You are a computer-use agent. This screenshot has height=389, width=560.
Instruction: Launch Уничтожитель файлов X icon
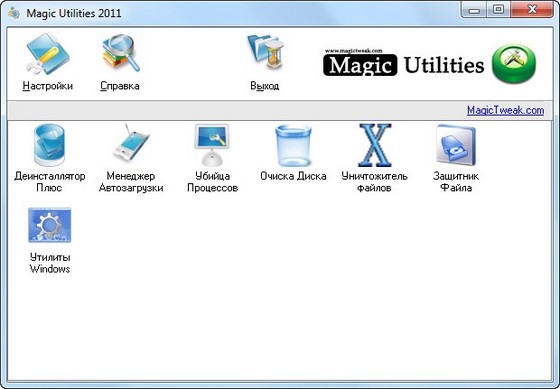click(375, 145)
